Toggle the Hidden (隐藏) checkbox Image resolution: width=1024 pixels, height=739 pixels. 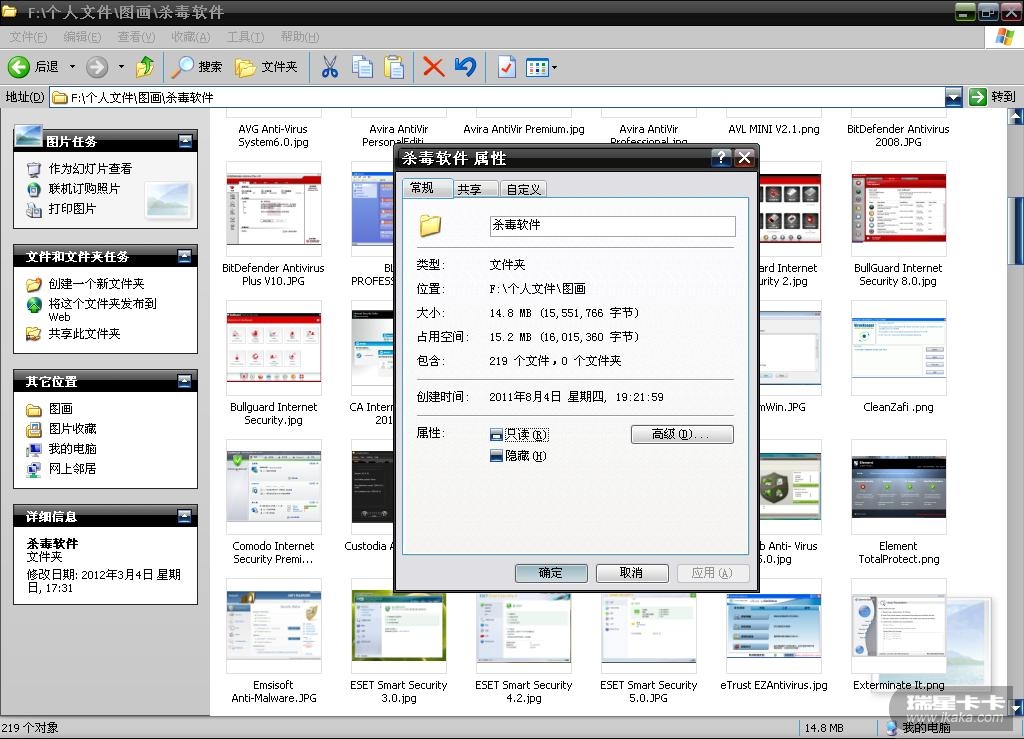tap(496, 456)
